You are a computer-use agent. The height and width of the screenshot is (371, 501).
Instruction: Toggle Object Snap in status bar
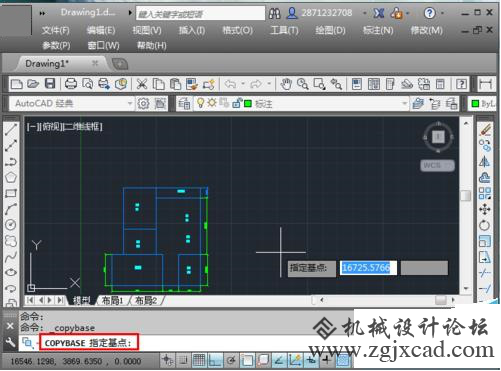[247, 360]
